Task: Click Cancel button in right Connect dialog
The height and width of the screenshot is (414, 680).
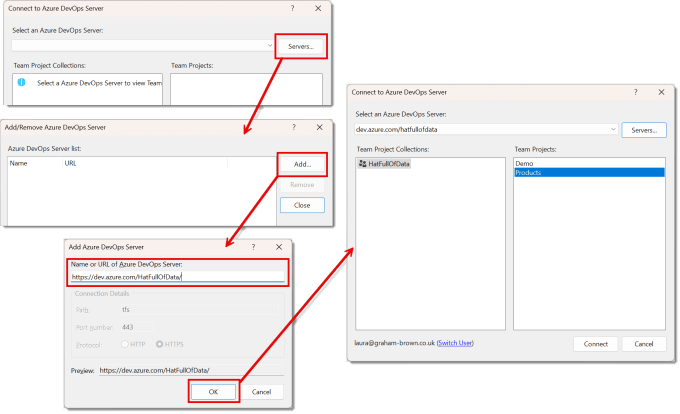Action: pos(644,344)
